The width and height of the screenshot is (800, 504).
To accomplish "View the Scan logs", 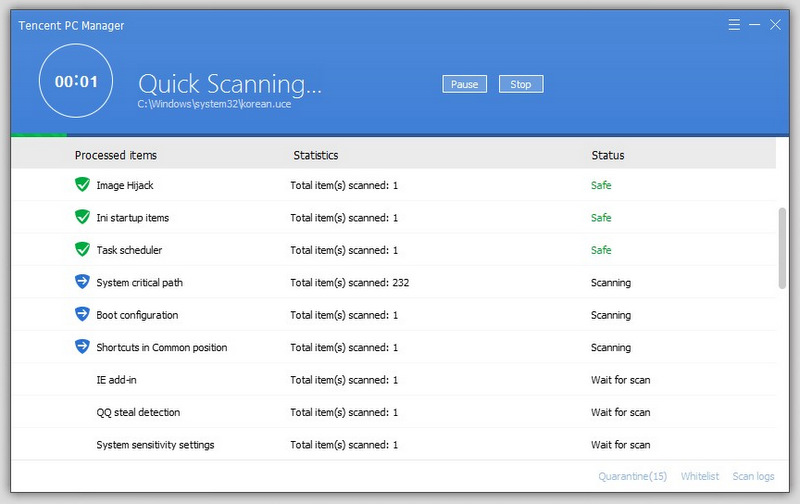I will (753, 476).
